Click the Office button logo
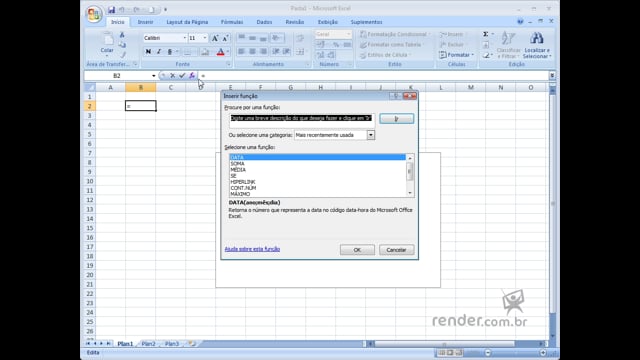 coord(93,14)
